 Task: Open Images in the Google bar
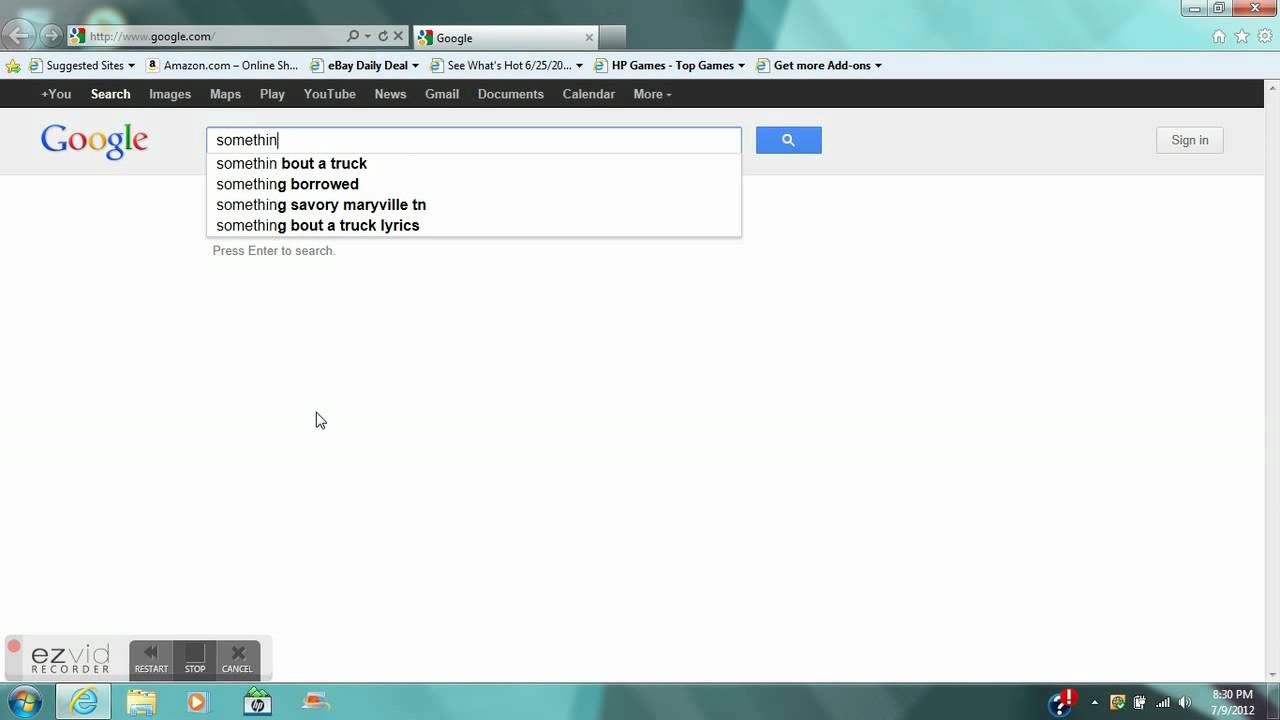[x=170, y=94]
